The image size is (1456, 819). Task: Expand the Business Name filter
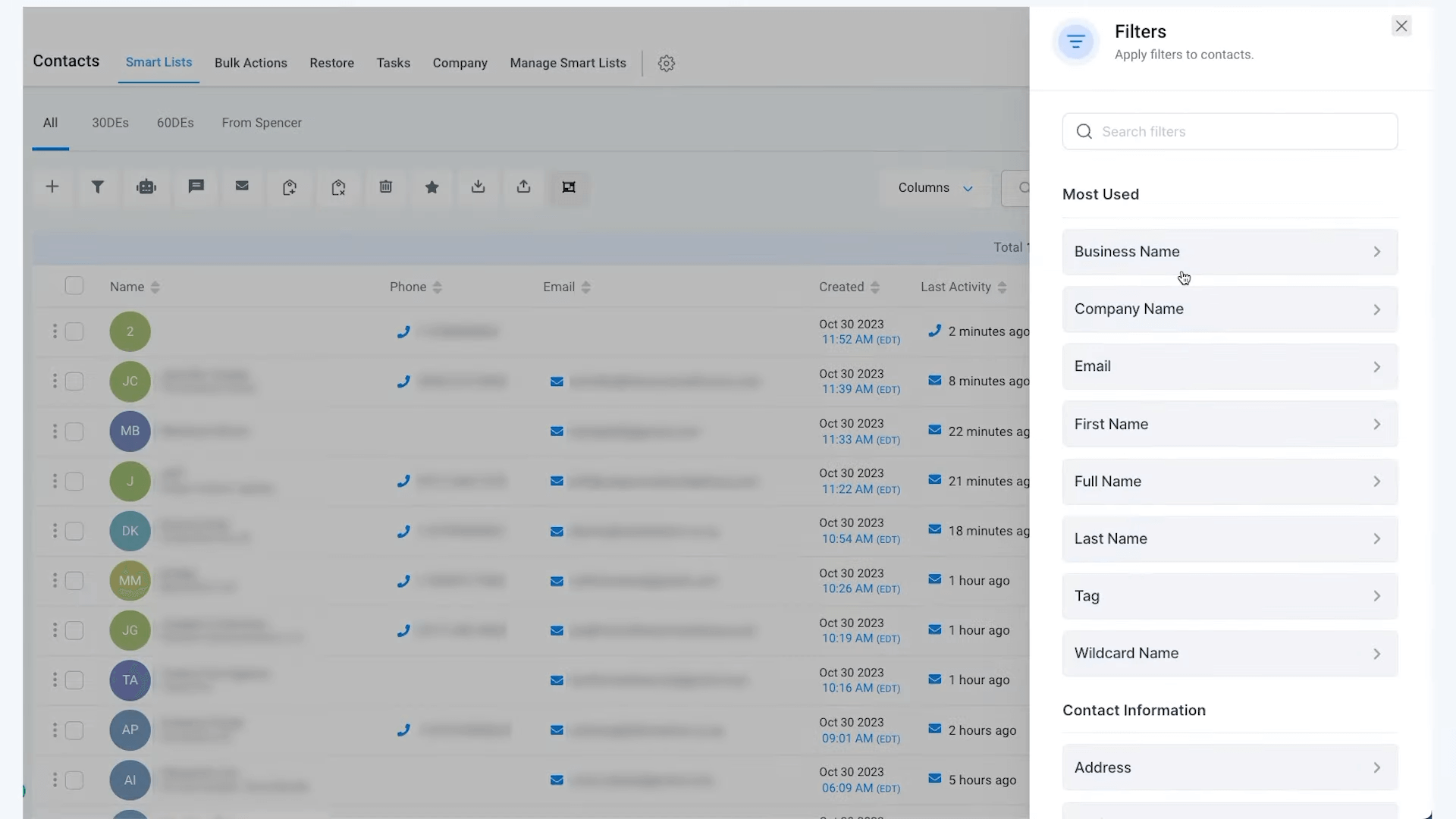(x=1229, y=252)
